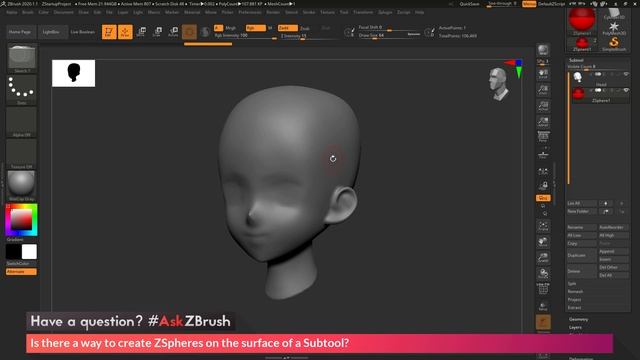Click the Floor grid icon
Viewport: 640px width, 360px height.
tap(543, 154)
